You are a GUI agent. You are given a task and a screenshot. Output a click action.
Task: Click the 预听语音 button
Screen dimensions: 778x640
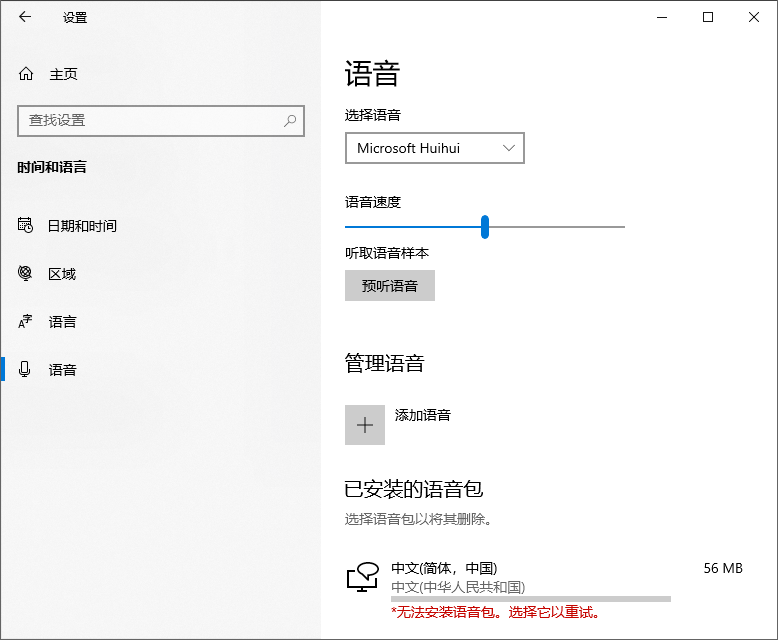390,285
